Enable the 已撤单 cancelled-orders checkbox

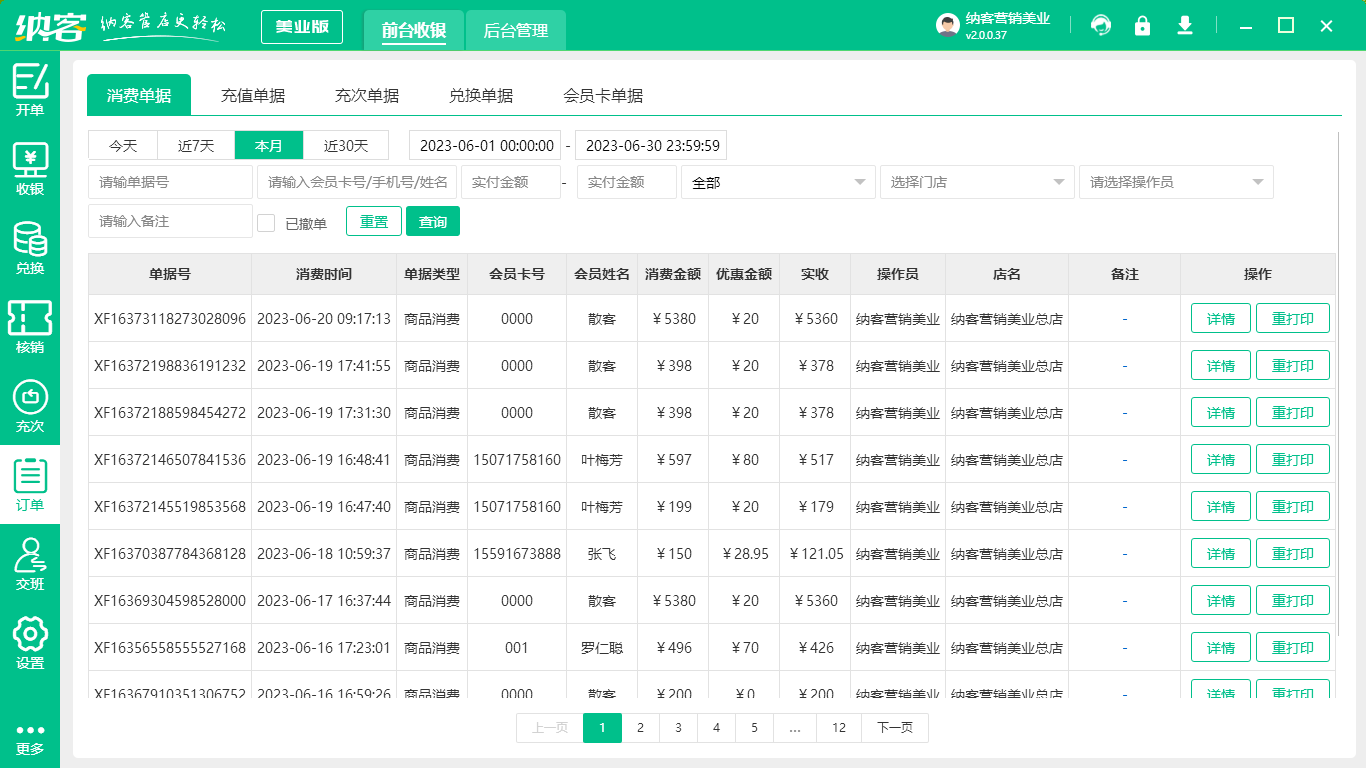pos(266,221)
